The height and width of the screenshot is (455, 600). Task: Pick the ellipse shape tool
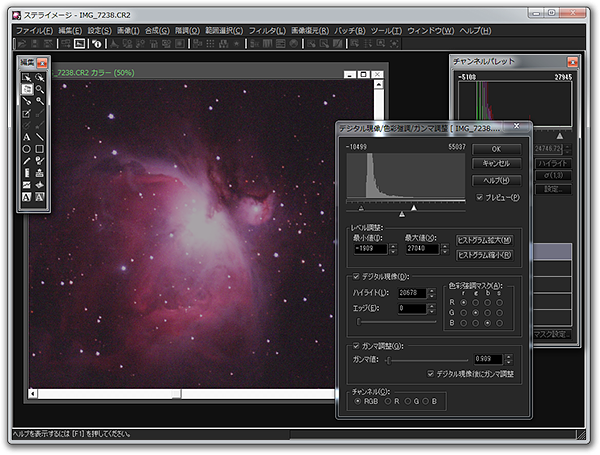26,148
